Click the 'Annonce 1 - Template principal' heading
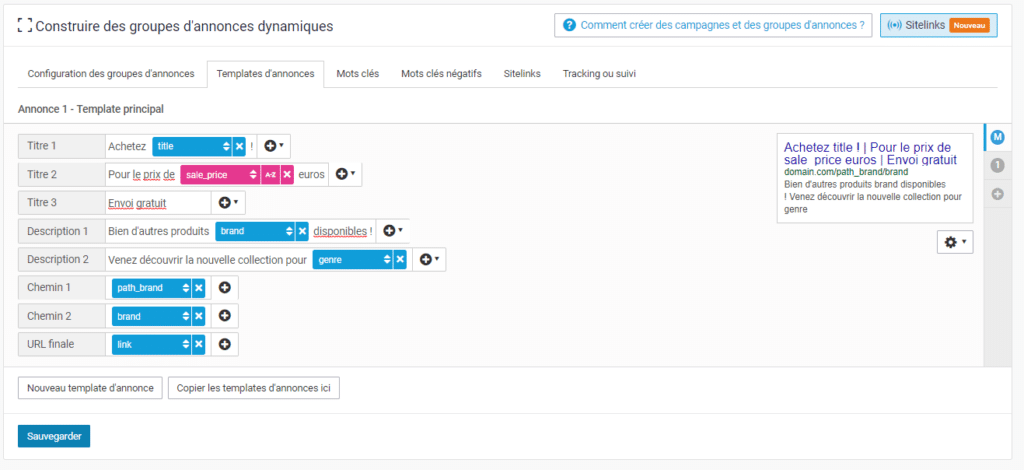Screen dimensions: 1024x470 (x=91, y=109)
